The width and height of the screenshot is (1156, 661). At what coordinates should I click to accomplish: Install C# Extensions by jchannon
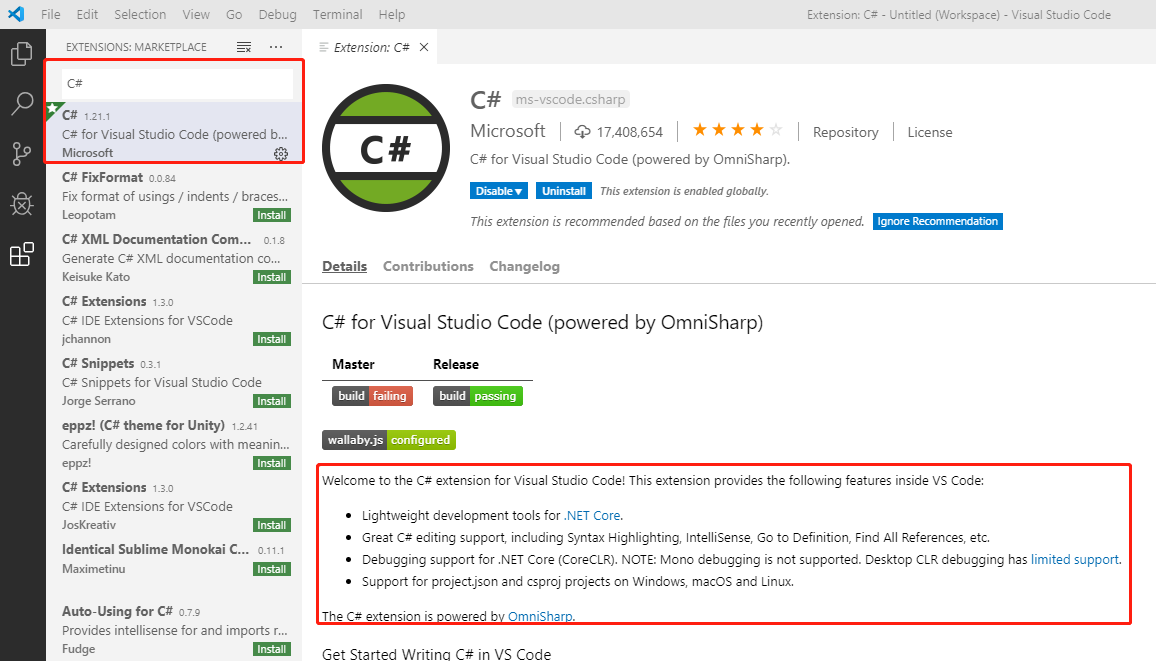(272, 339)
